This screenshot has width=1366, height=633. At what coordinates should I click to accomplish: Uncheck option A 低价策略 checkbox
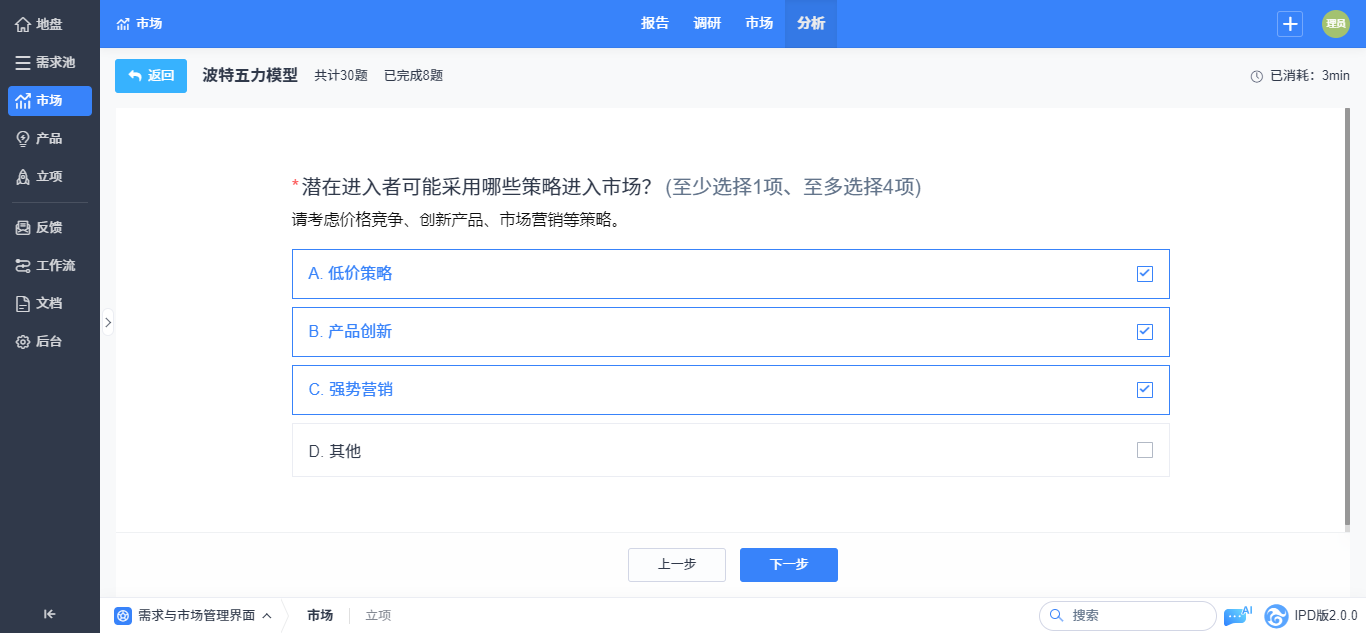point(1145,274)
